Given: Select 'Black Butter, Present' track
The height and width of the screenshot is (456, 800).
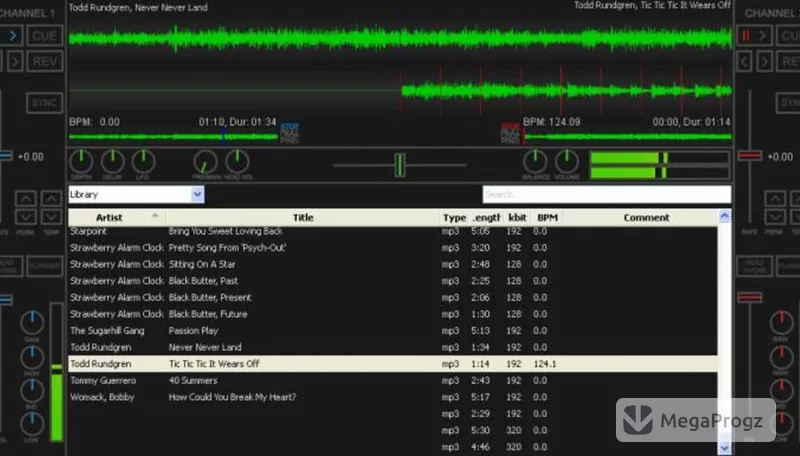Looking at the screenshot, I should pyautogui.click(x=393, y=297).
